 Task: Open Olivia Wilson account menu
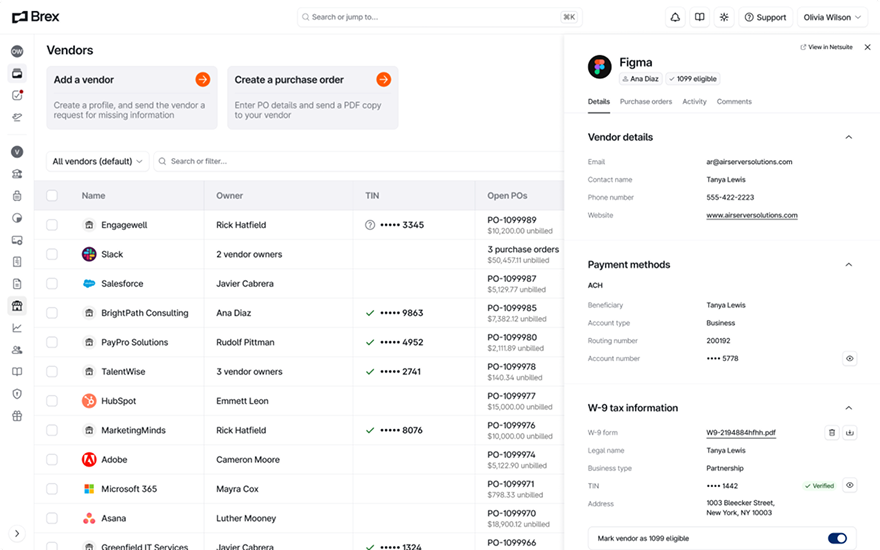coord(832,17)
